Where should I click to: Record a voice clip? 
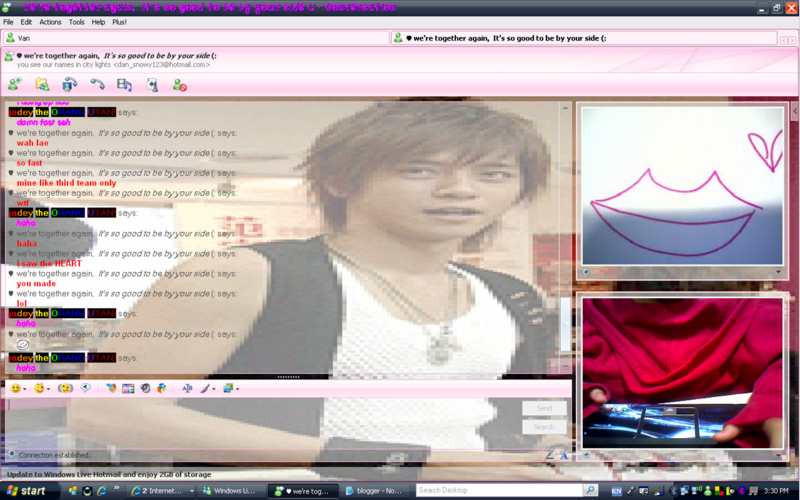(x=85, y=388)
